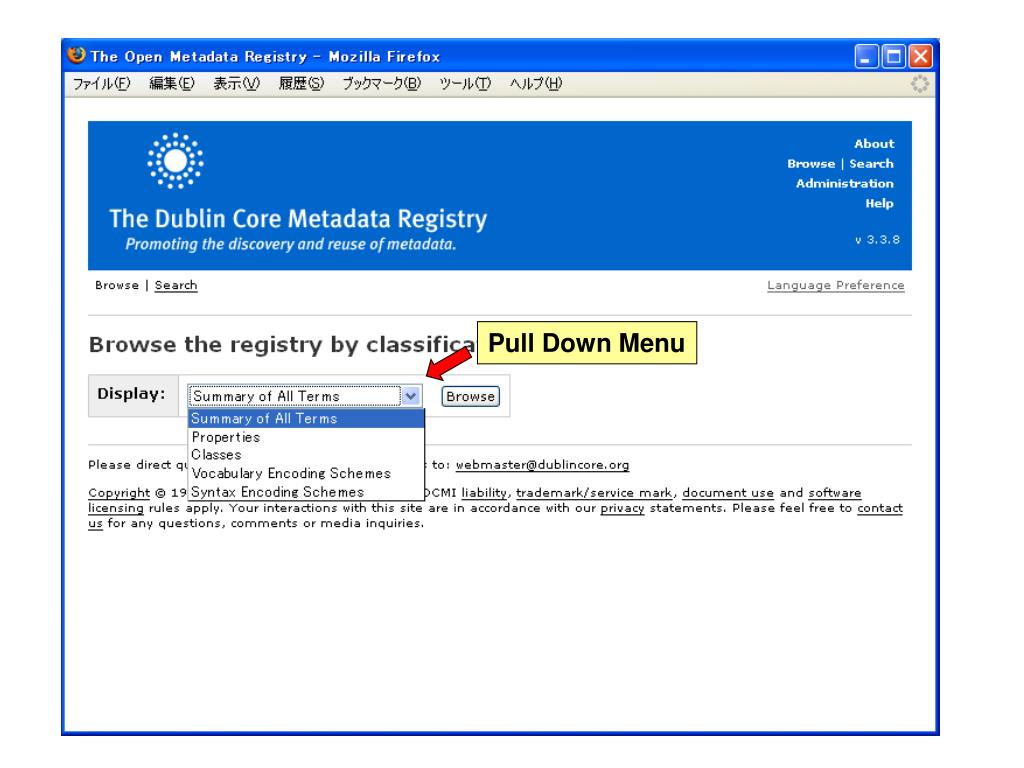Open the Language Preference link
Viewport: 1024px width, 768px height.
click(x=835, y=285)
